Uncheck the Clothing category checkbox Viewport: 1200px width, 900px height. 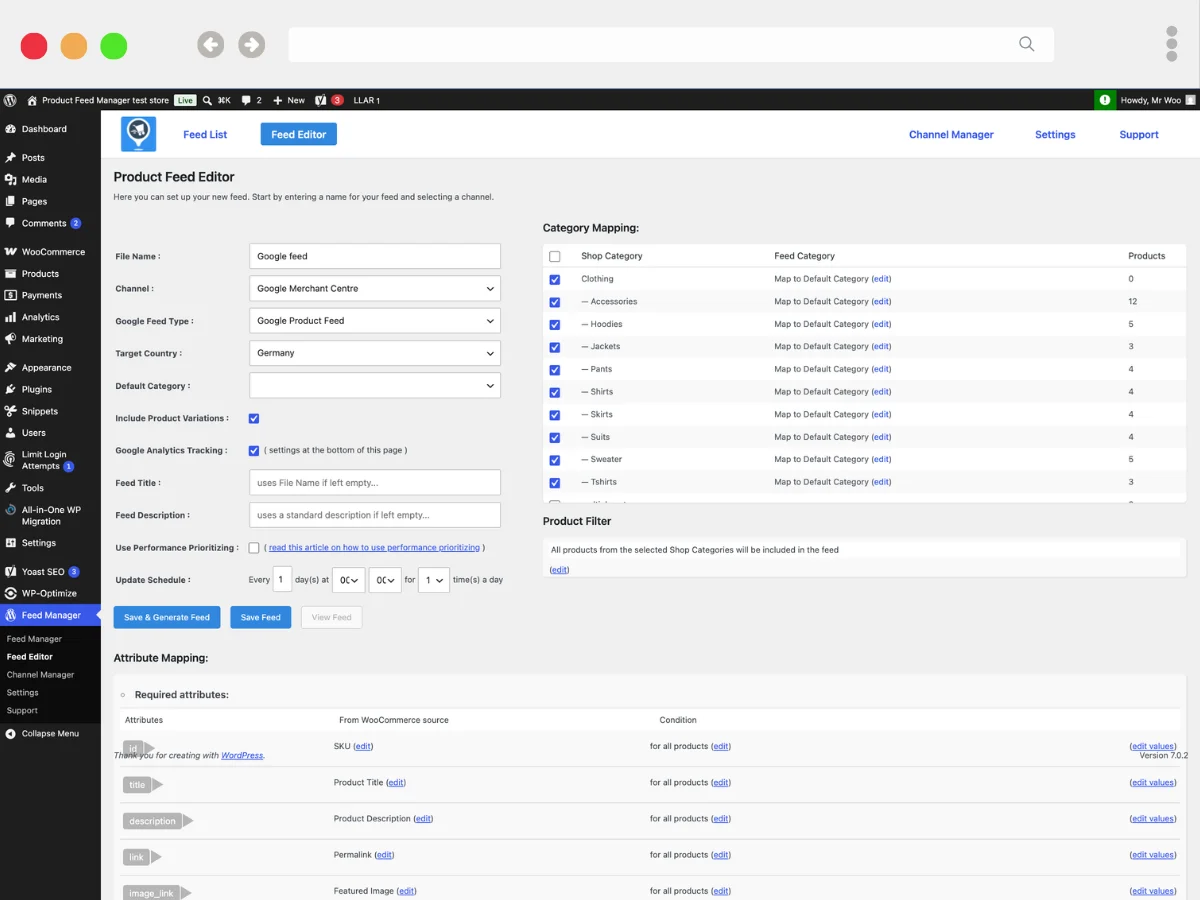pos(555,280)
